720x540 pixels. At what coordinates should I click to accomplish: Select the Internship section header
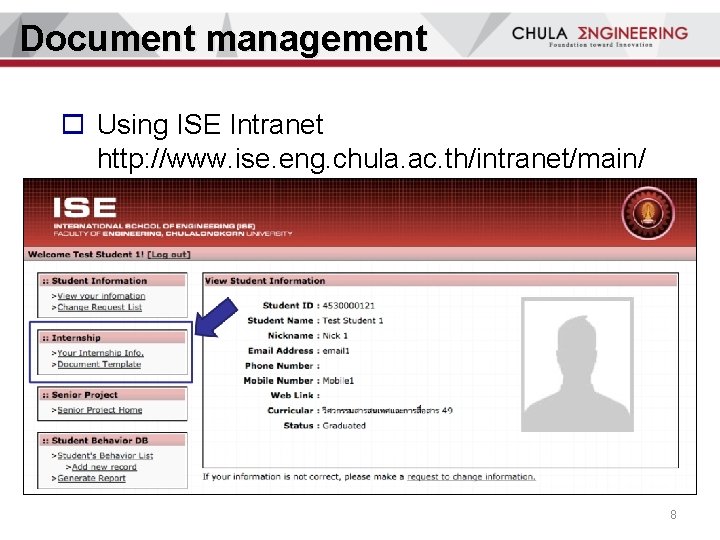click(x=112, y=338)
